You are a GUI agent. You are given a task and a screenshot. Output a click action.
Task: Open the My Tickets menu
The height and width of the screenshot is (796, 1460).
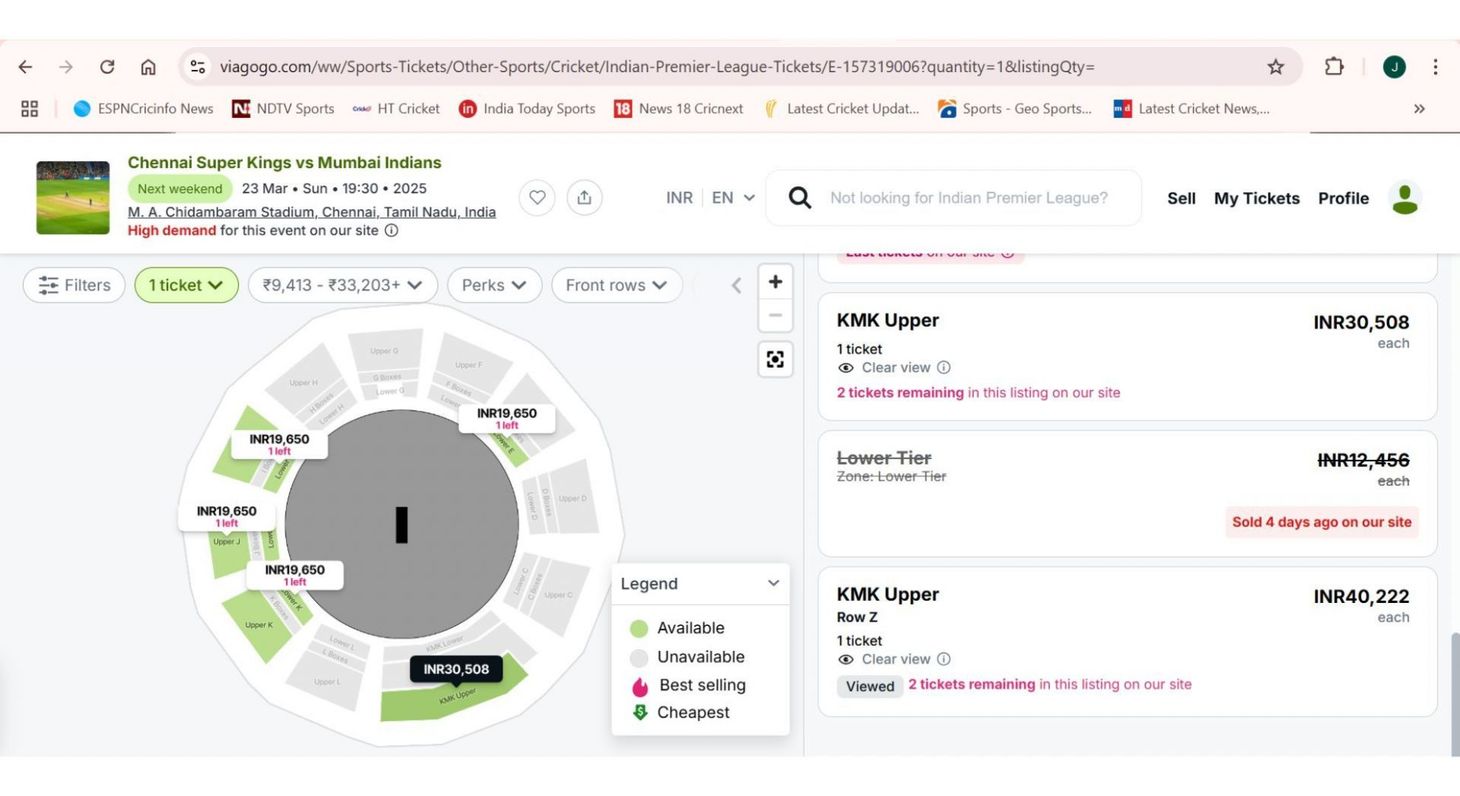[x=1256, y=198]
